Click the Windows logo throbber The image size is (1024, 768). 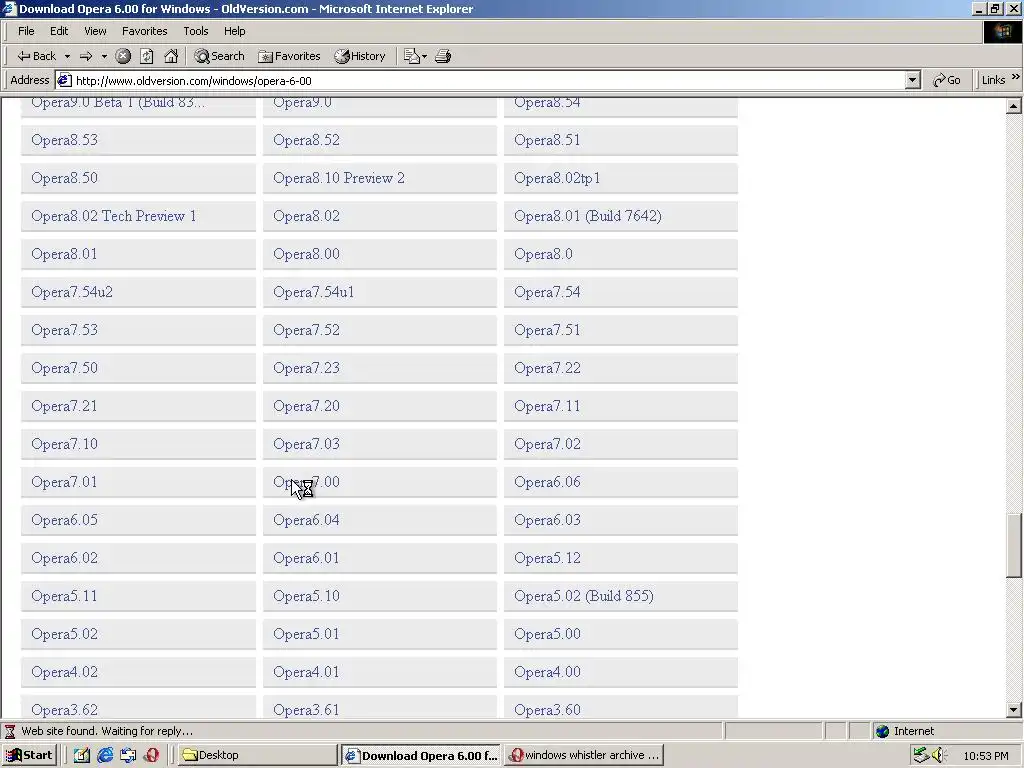(x=1002, y=32)
